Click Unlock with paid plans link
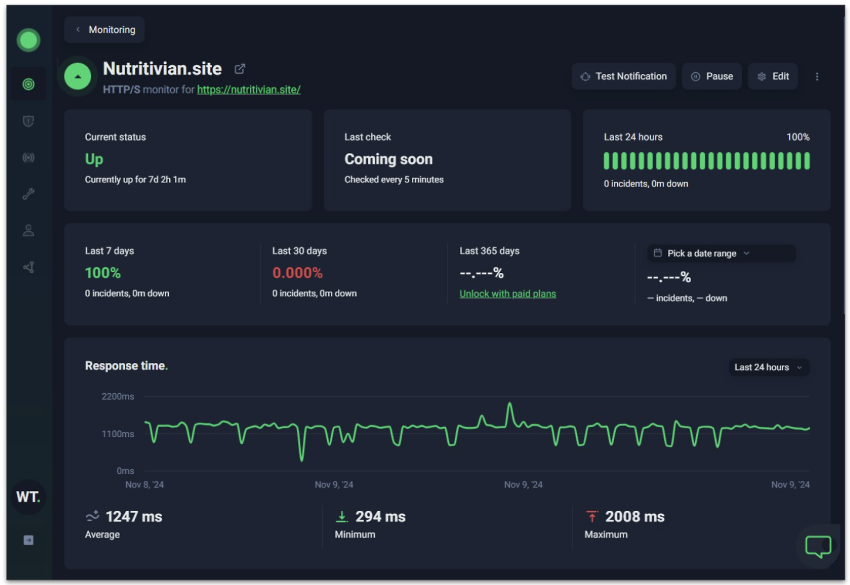 (x=508, y=294)
